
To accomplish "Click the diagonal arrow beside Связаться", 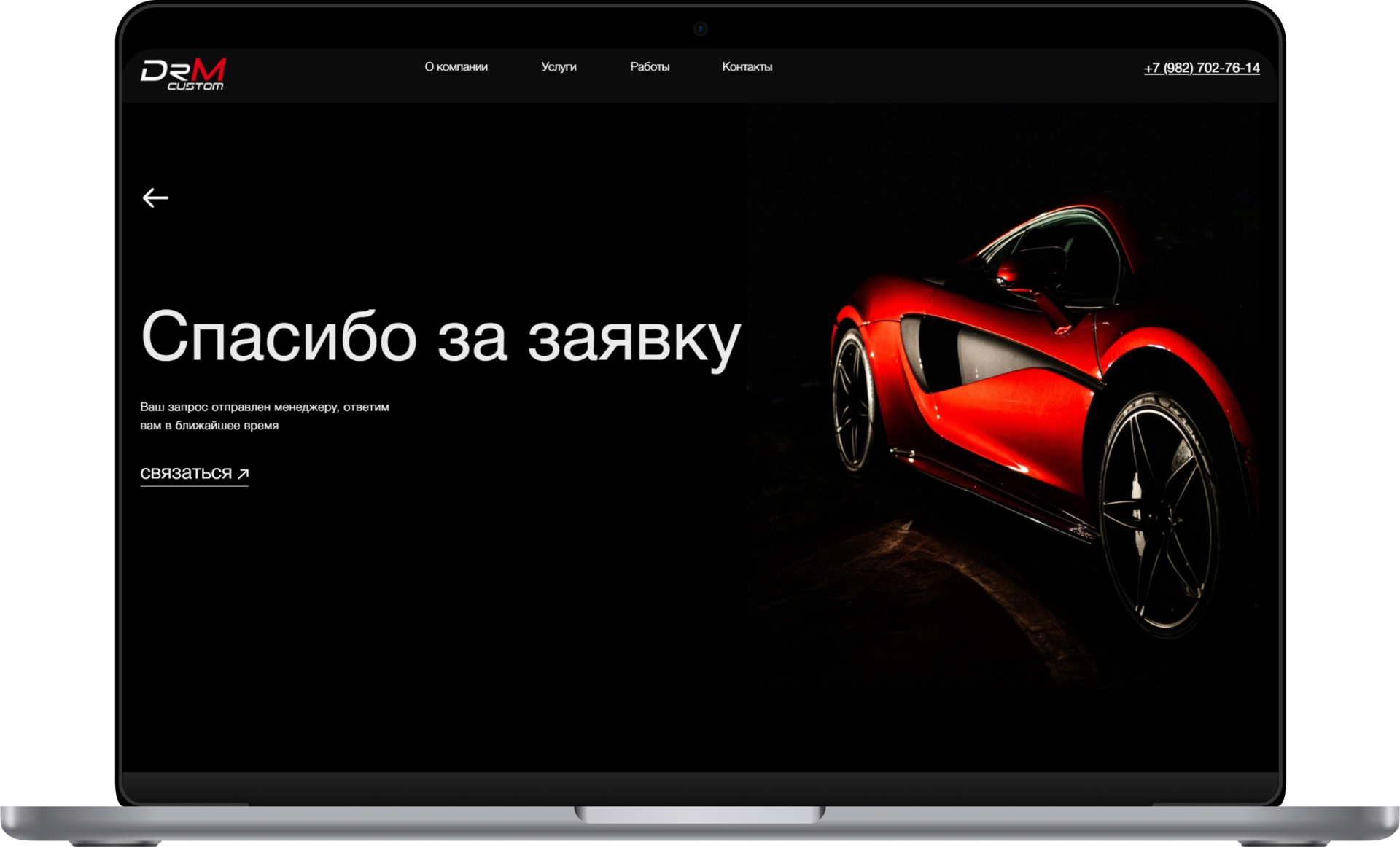I will click(x=244, y=474).
